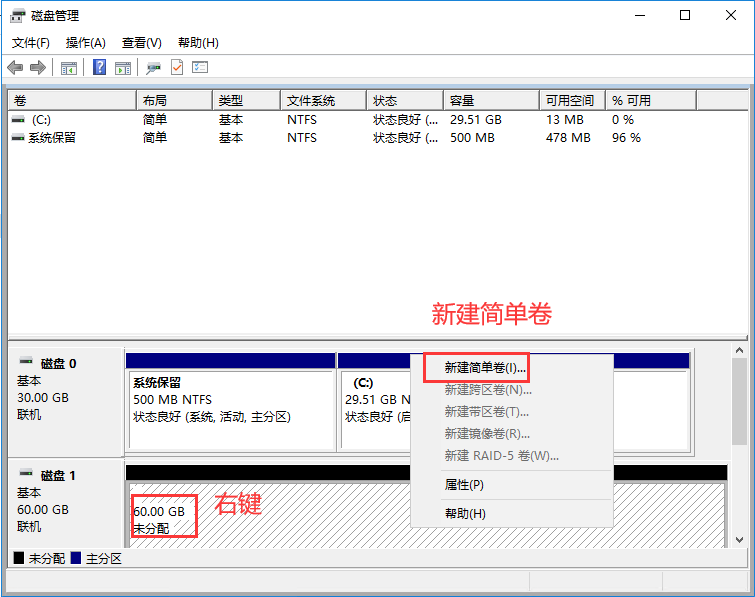Screen dimensions: 755x597
Task: Open the 文件(F) menu
Action: (30, 43)
